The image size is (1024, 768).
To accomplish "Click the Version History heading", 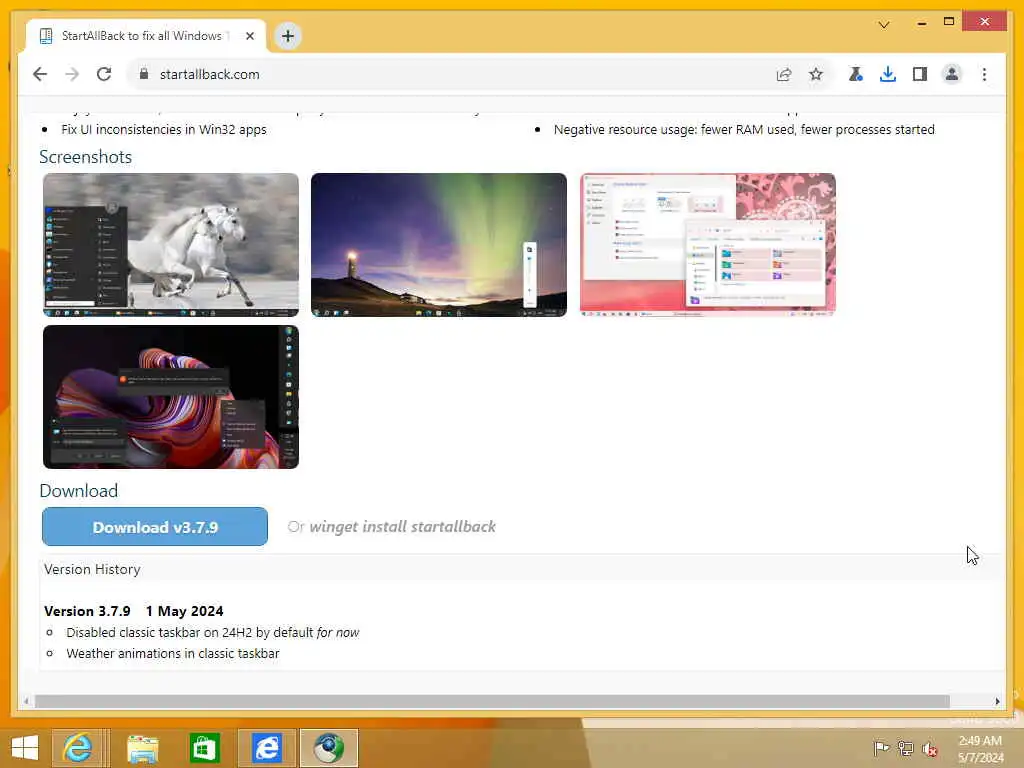I will click(92, 569).
